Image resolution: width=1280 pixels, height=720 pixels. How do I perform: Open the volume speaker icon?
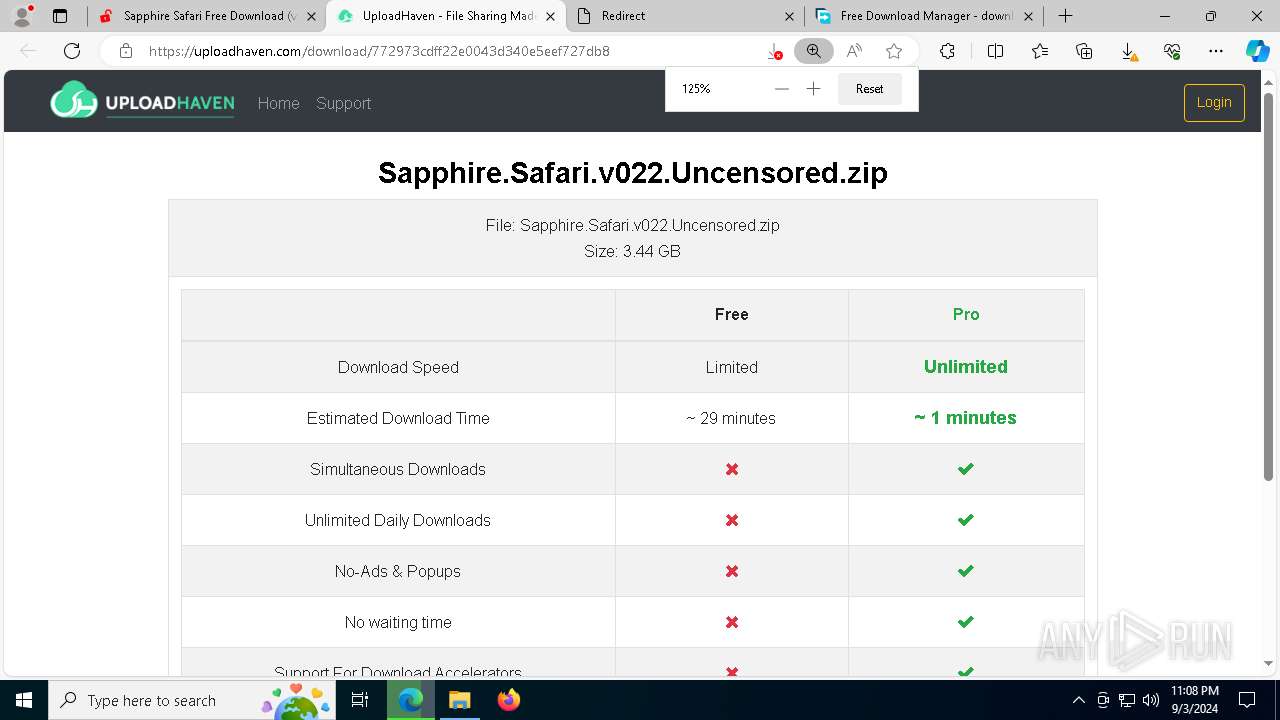point(1150,700)
